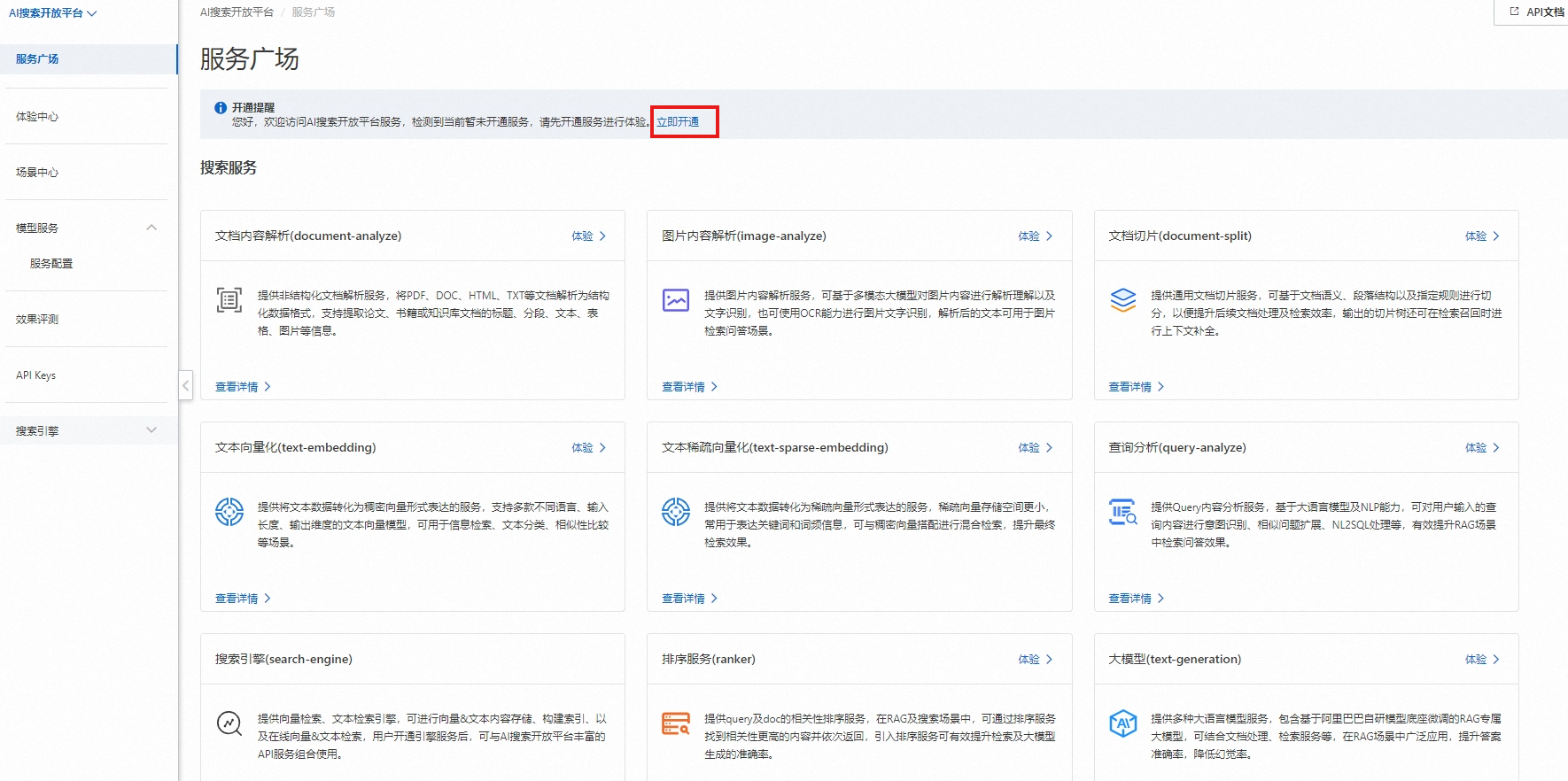Viewport: 1568px width, 781px height.
Task: View 查看详情 for document-analyze
Action: 243,387
